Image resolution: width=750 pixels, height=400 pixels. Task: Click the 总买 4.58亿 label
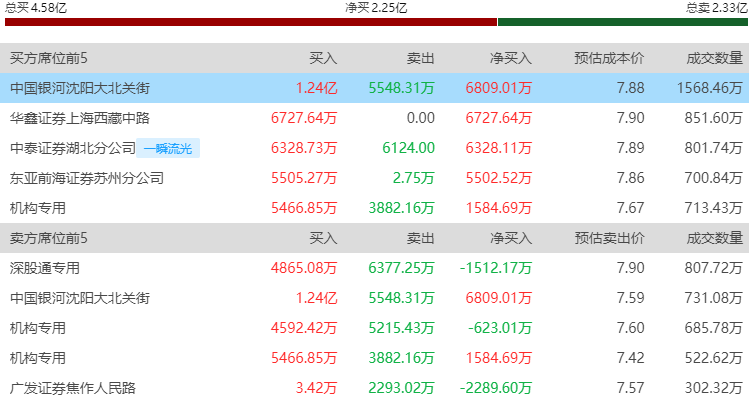(36, 8)
